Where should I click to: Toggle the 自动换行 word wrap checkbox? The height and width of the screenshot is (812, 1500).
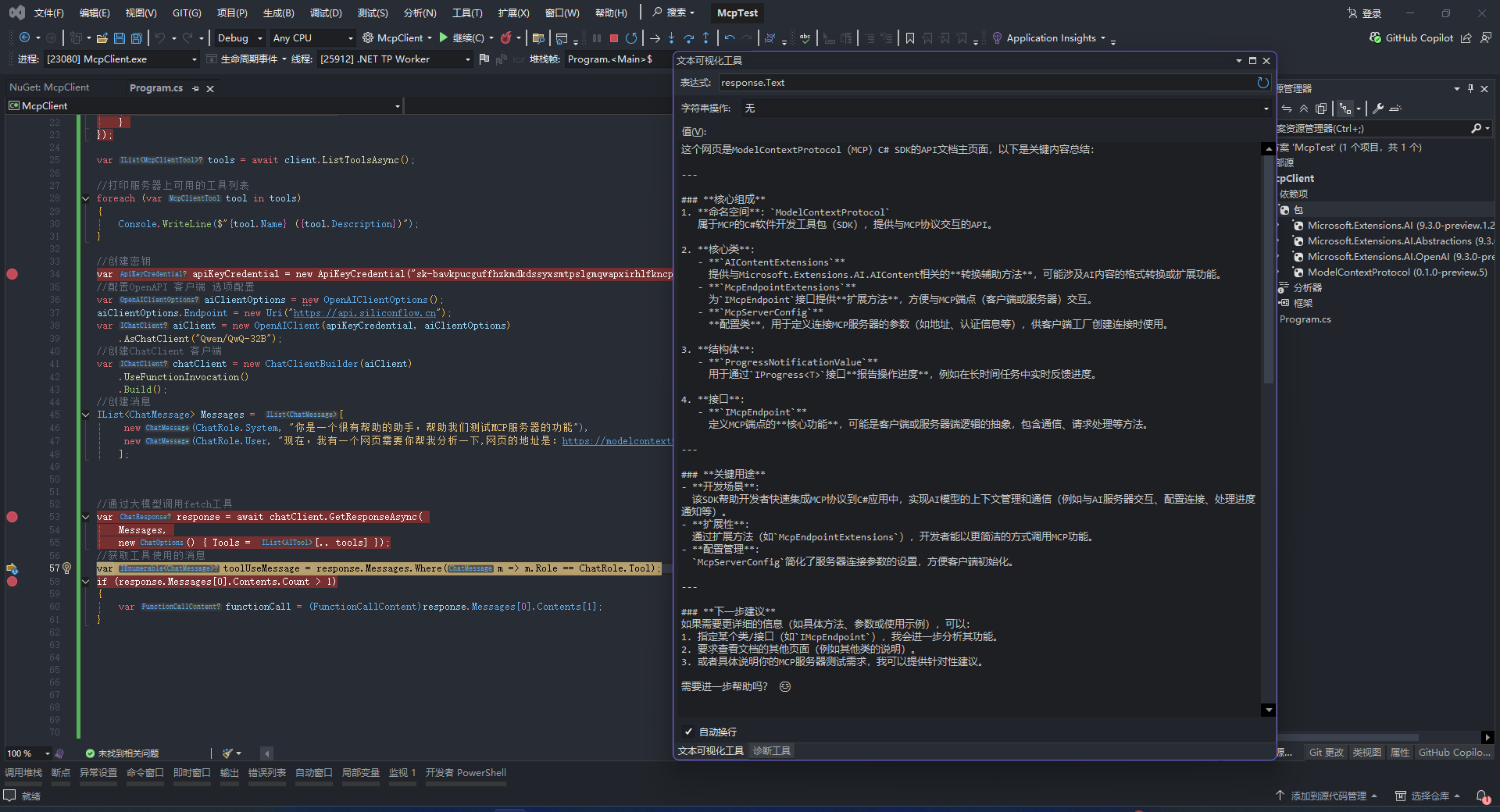point(688,732)
